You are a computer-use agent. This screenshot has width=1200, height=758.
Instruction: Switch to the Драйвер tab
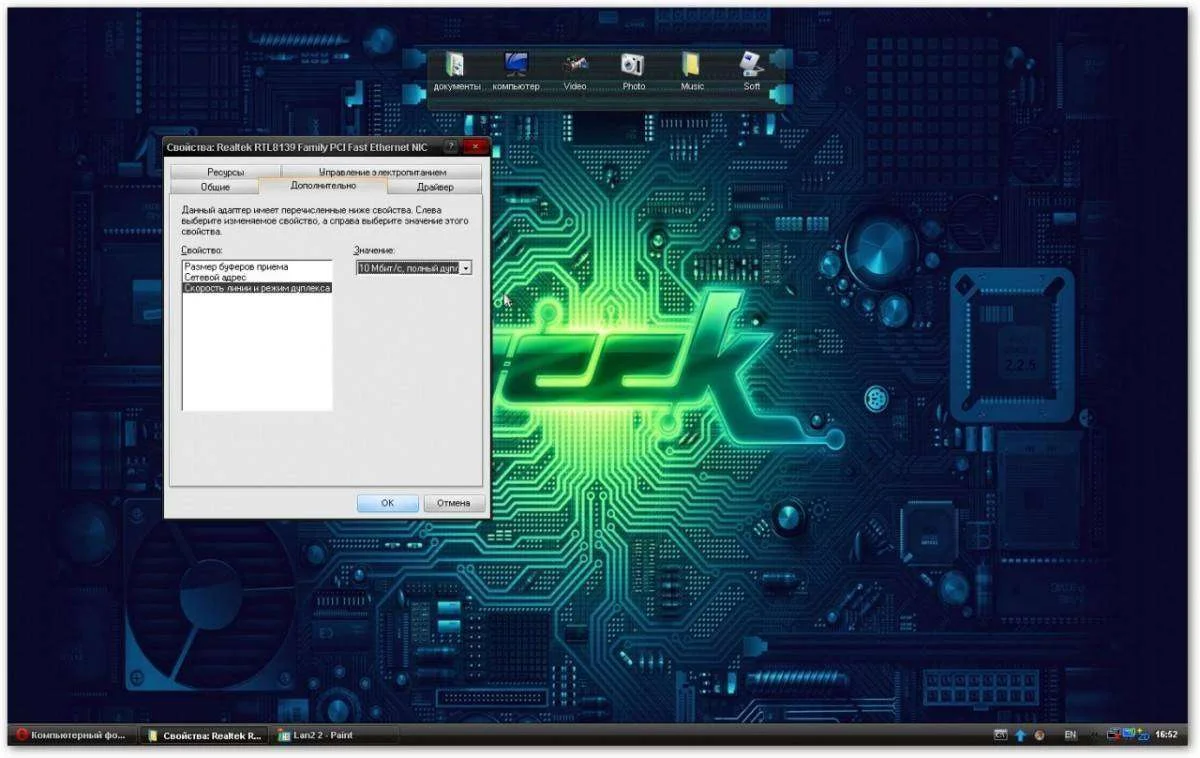pos(435,187)
